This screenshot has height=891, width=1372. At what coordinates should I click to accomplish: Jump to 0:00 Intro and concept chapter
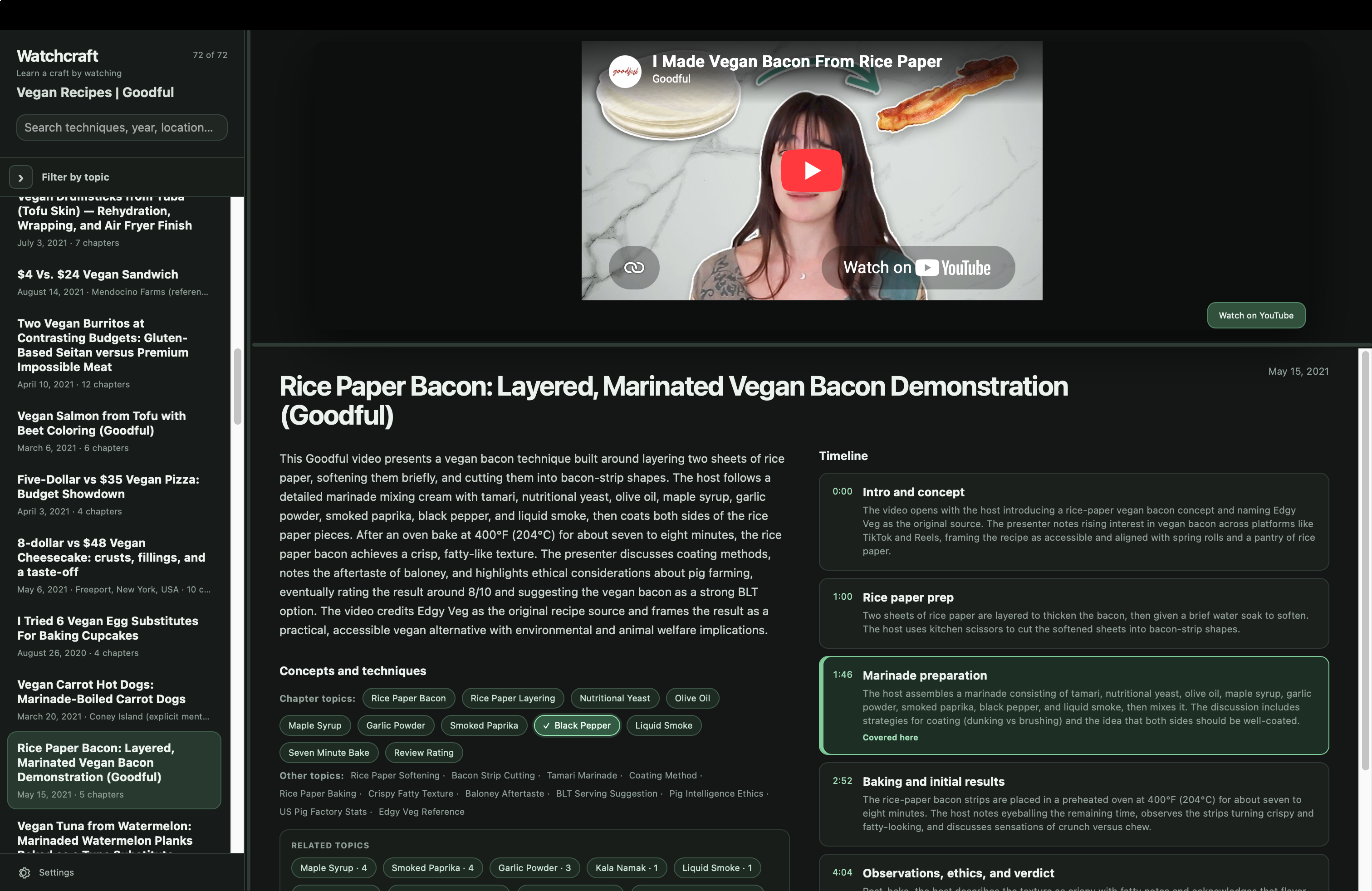click(1073, 522)
